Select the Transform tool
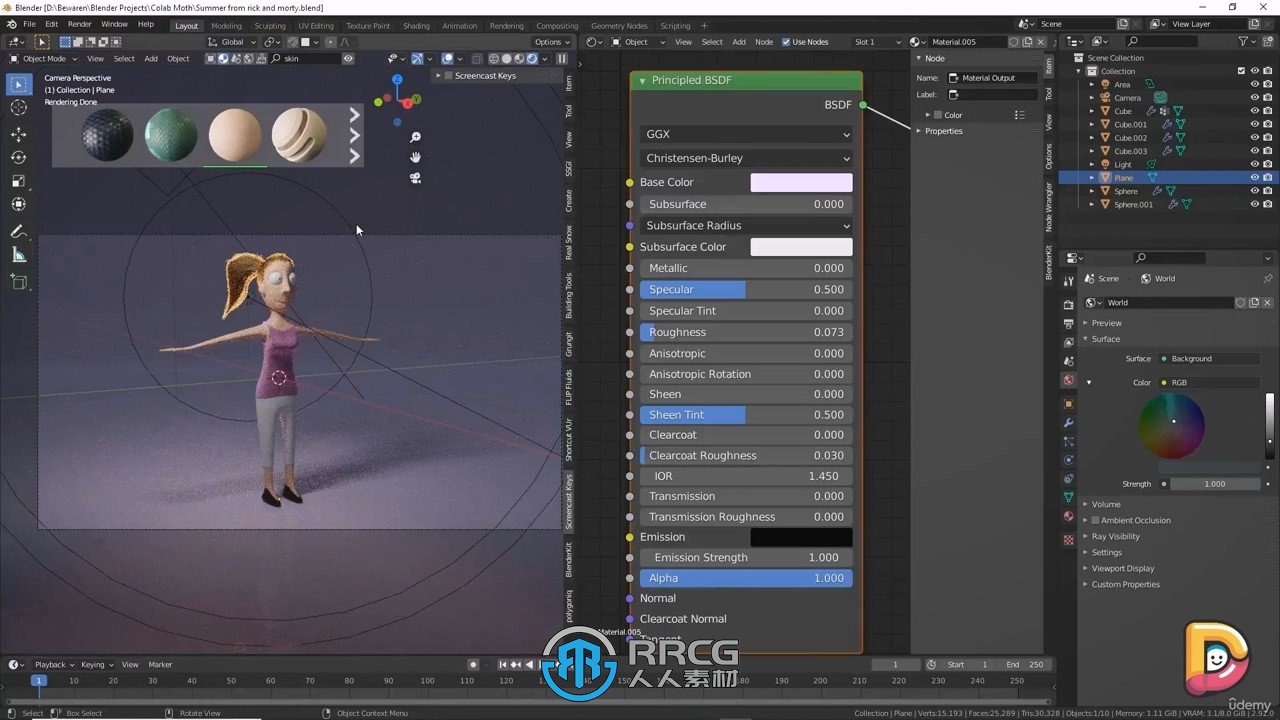Viewport: 1280px width, 720px height. [x=19, y=204]
